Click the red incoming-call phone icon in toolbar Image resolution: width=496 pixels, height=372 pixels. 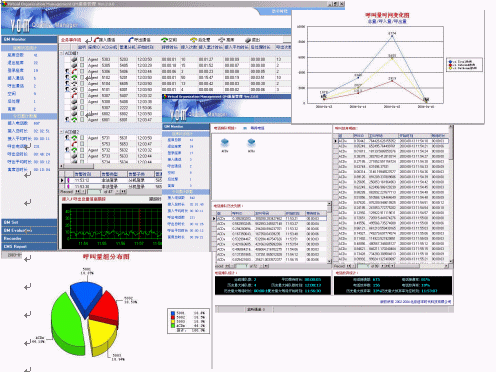[x=97, y=40]
